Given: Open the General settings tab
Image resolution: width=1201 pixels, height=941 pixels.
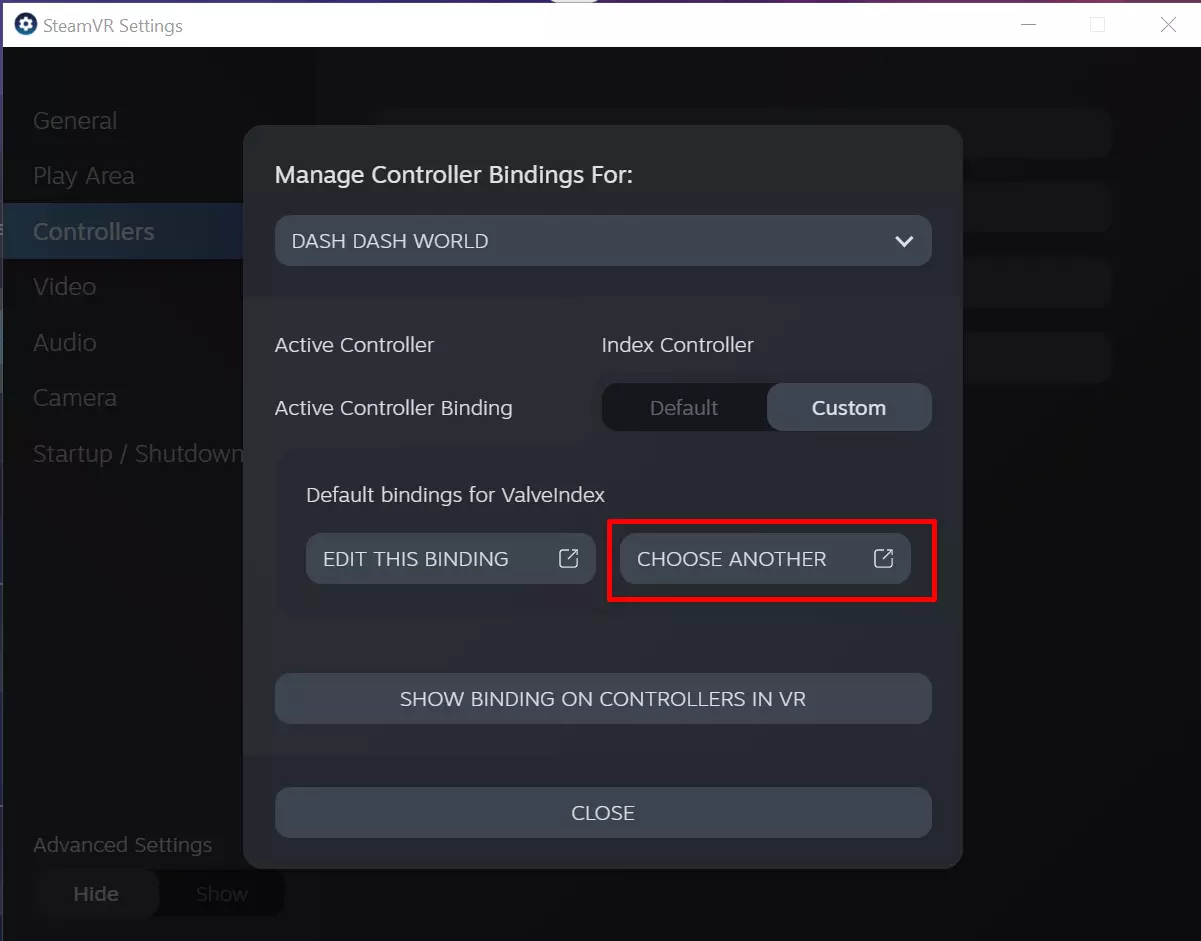Looking at the screenshot, I should pos(75,121).
